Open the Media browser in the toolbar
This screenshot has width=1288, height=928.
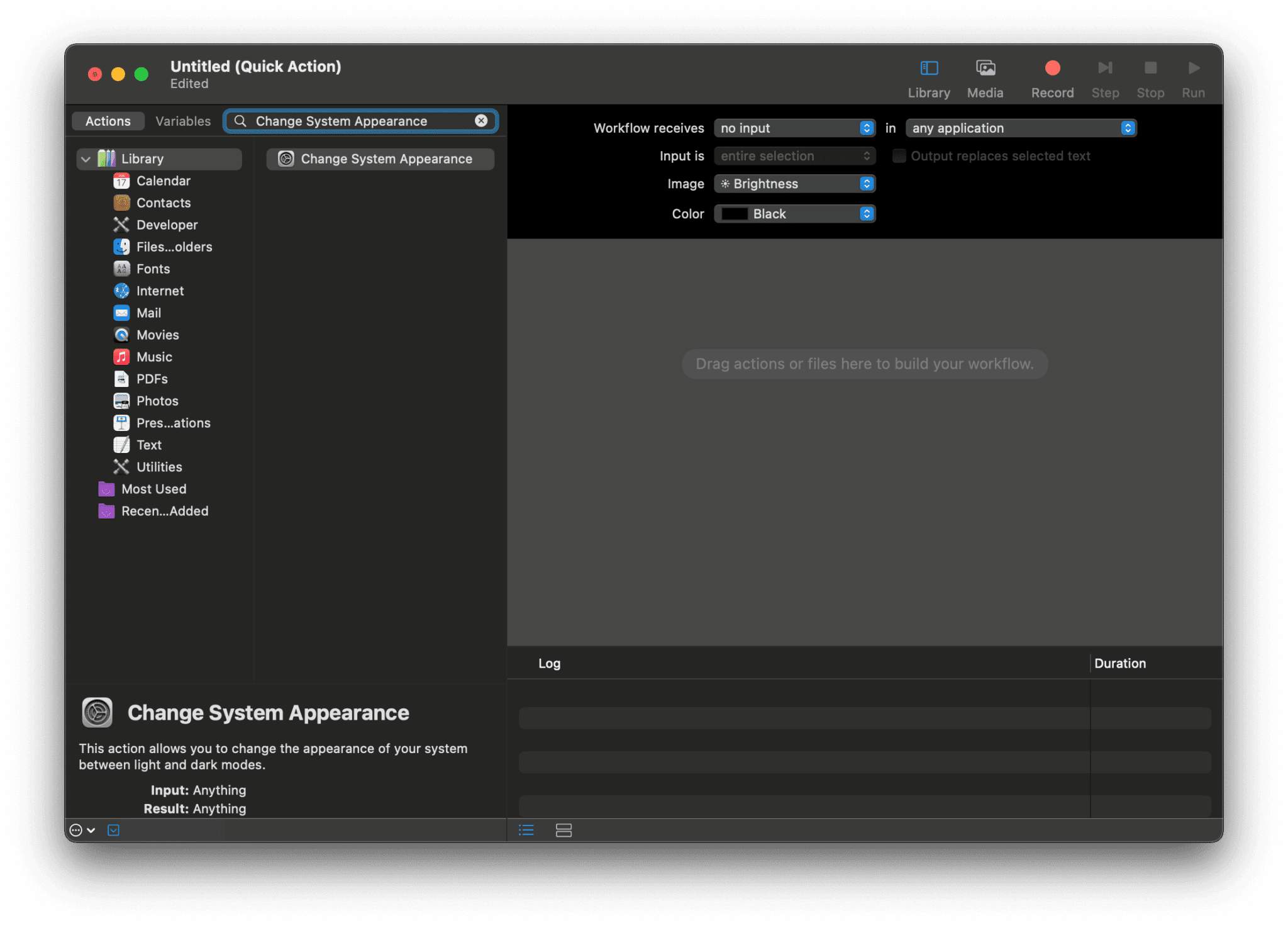tap(985, 75)
